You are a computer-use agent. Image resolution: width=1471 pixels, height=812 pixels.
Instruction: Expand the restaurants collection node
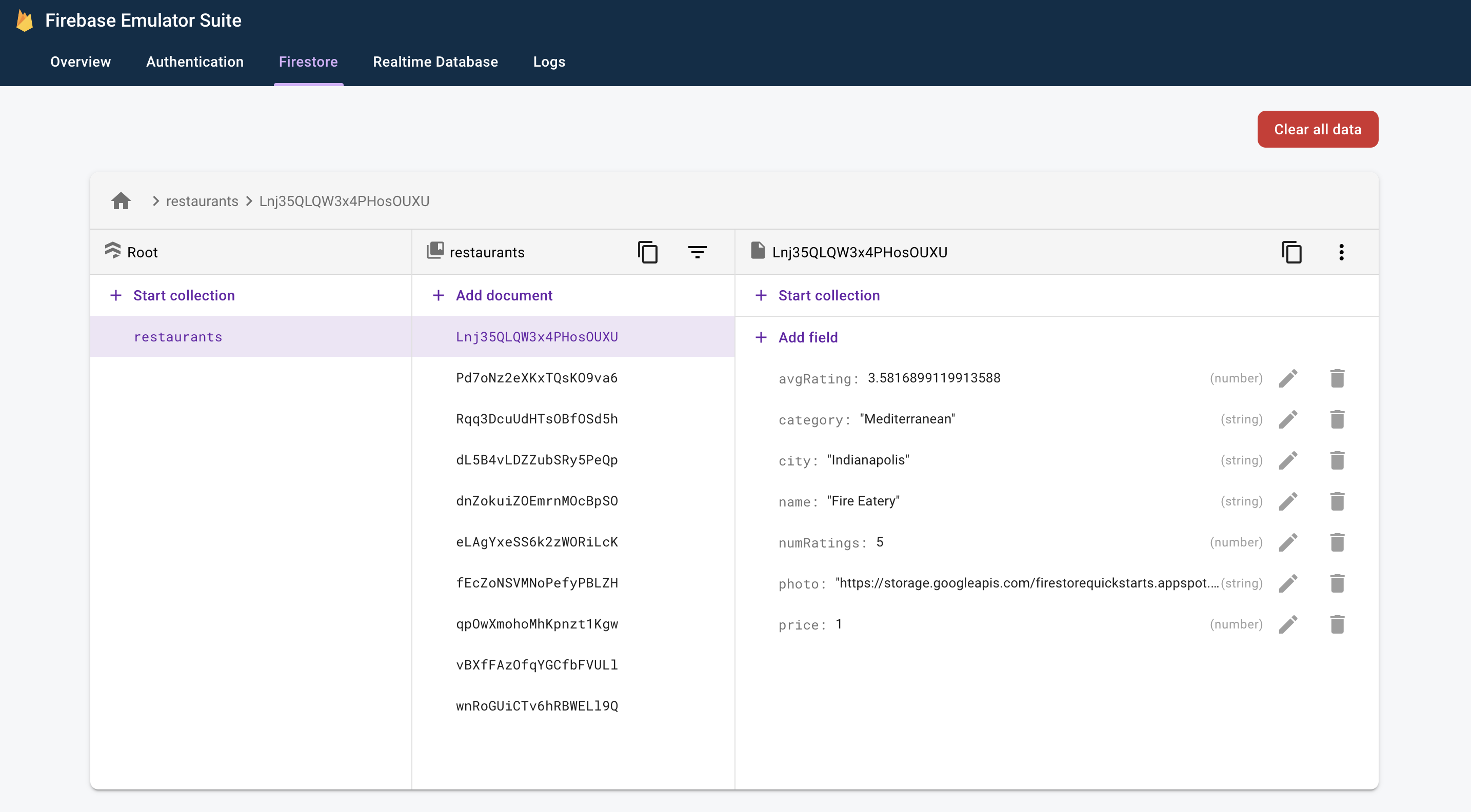(x=178, y=336)
